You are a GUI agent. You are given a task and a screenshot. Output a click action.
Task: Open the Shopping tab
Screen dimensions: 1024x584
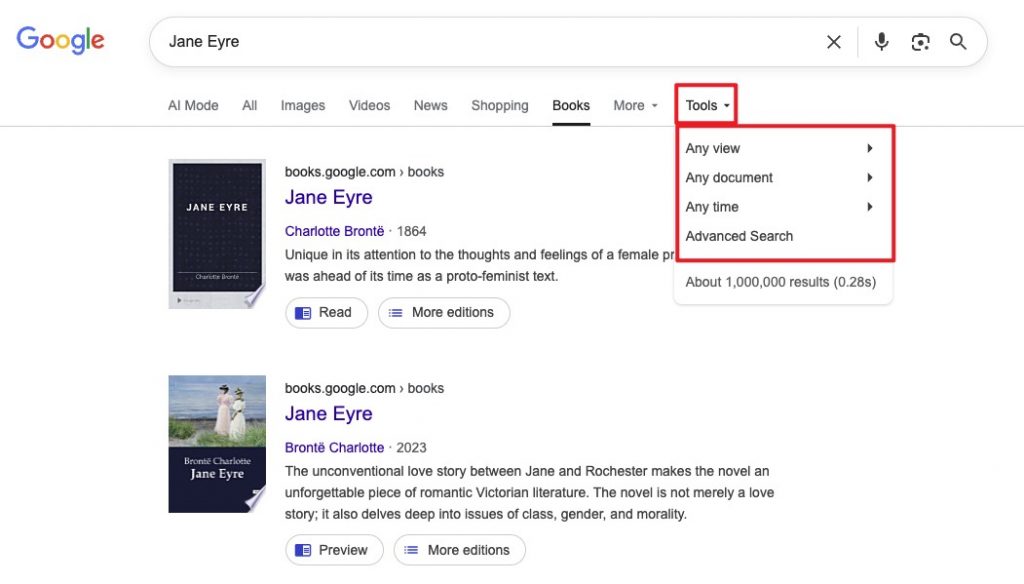click(500, 105)
